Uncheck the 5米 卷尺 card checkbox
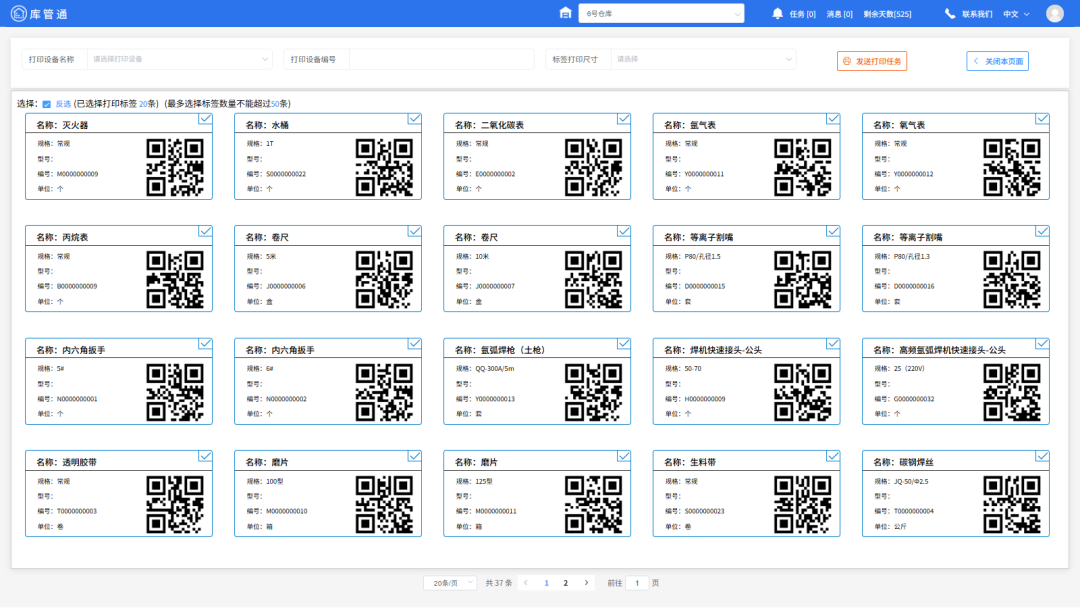This screenshot has height=608, width=1080. (414, 231)
